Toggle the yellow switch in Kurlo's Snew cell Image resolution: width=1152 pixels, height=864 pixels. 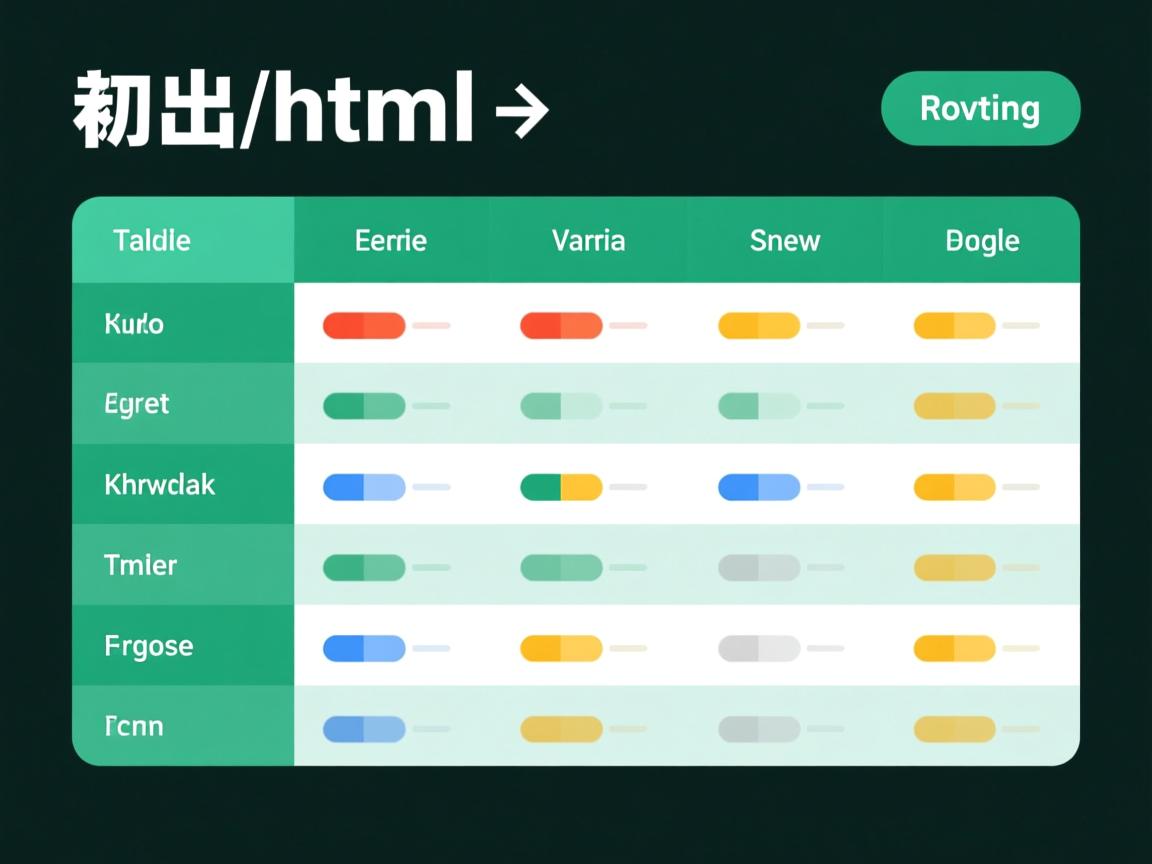(759, 325)
